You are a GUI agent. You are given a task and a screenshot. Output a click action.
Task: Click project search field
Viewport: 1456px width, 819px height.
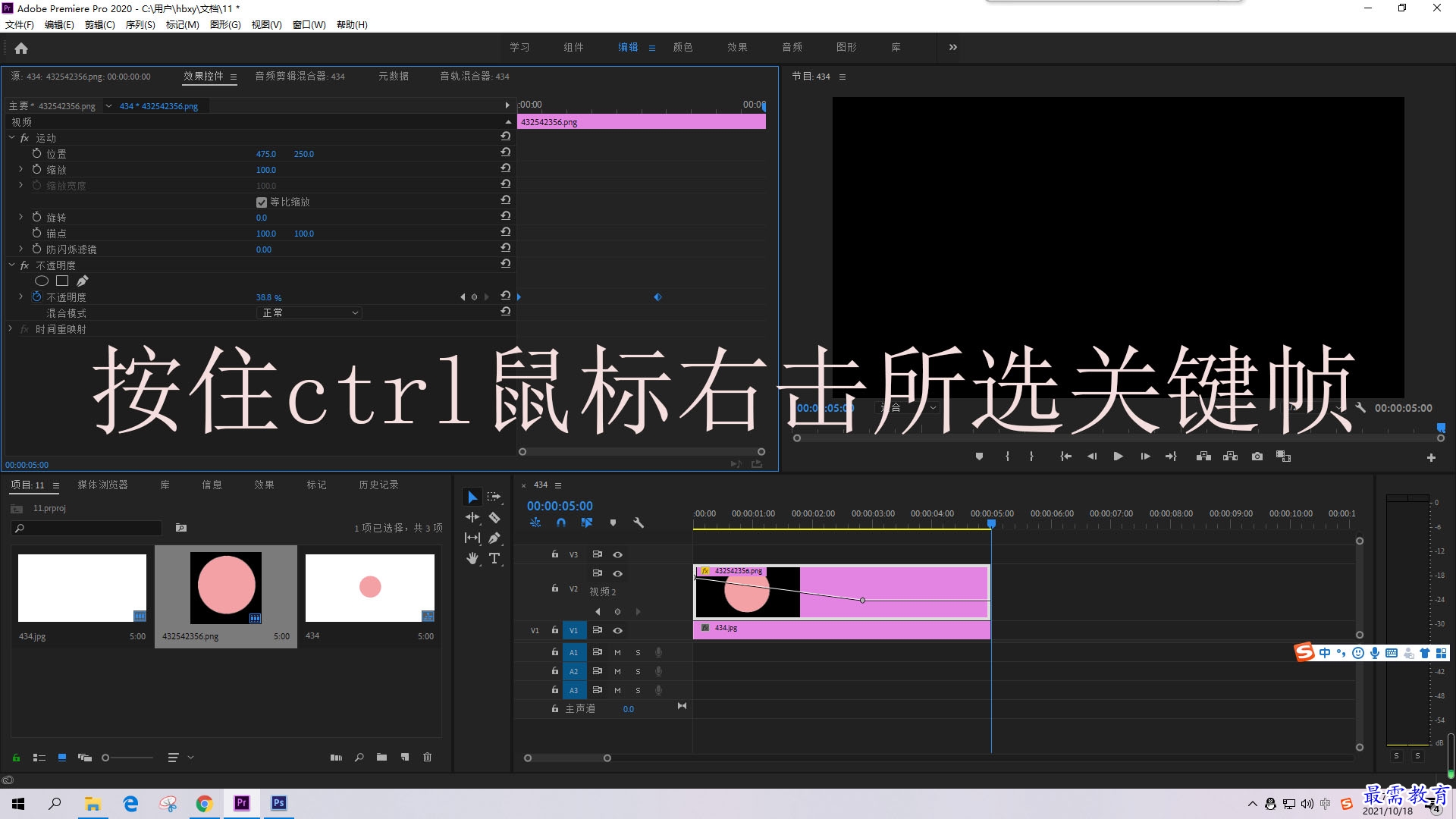click(x=86, y=528)
